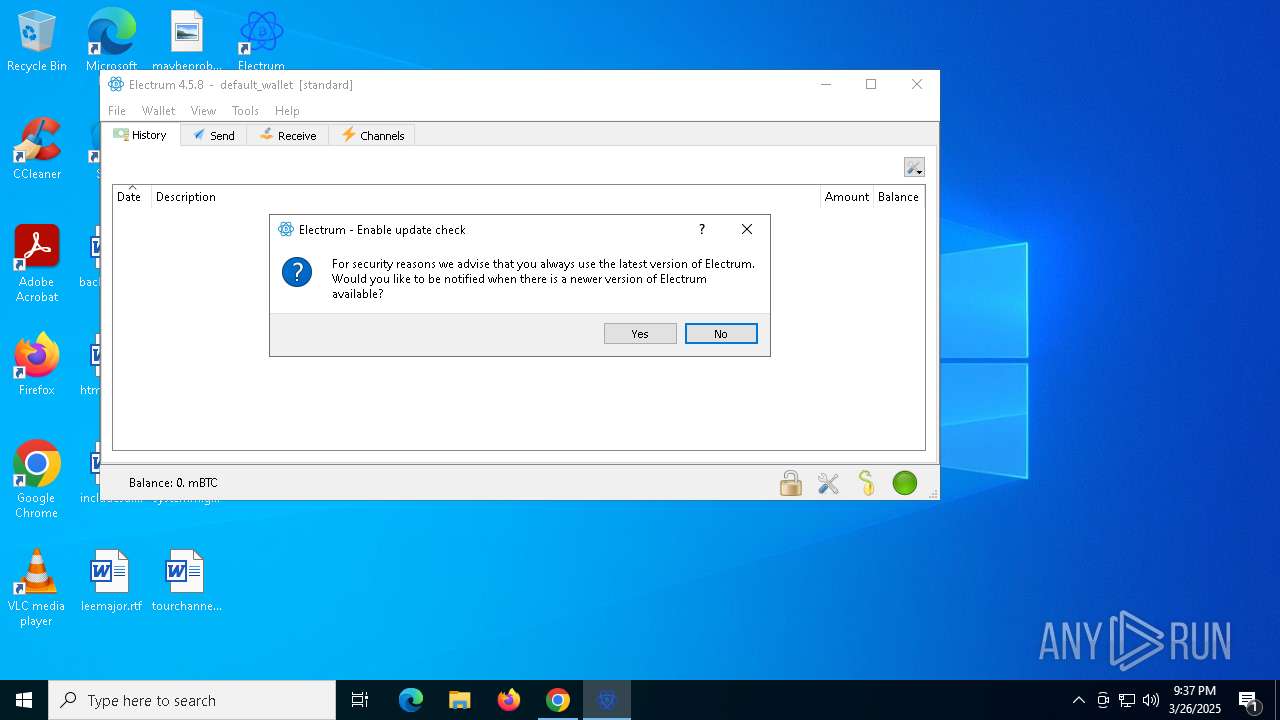Switch to the Receive tab

pyautogui.click(x=288, y=135)
